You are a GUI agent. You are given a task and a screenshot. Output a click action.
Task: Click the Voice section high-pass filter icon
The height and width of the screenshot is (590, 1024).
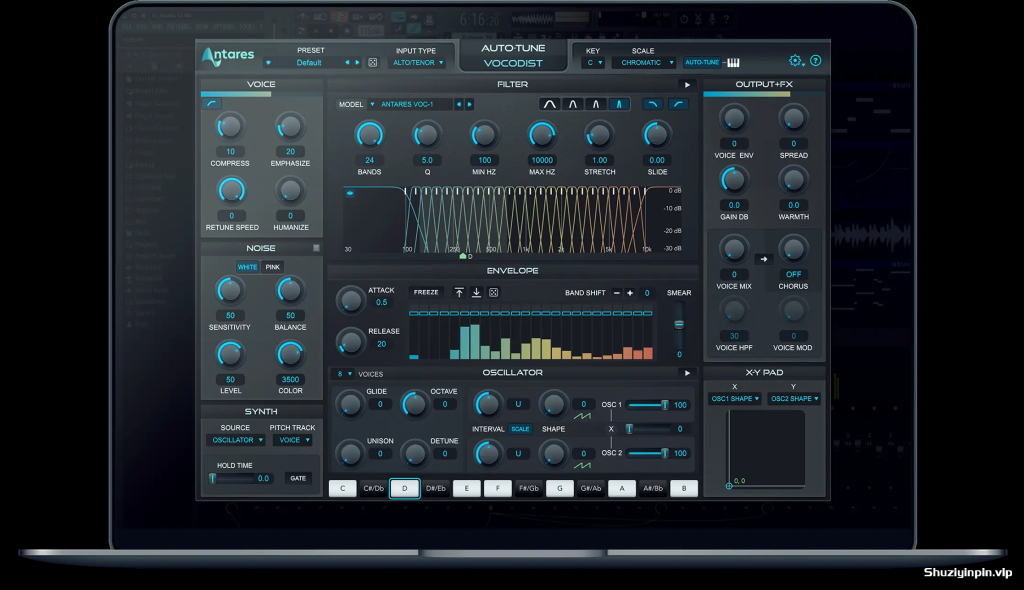coord(212,104)
